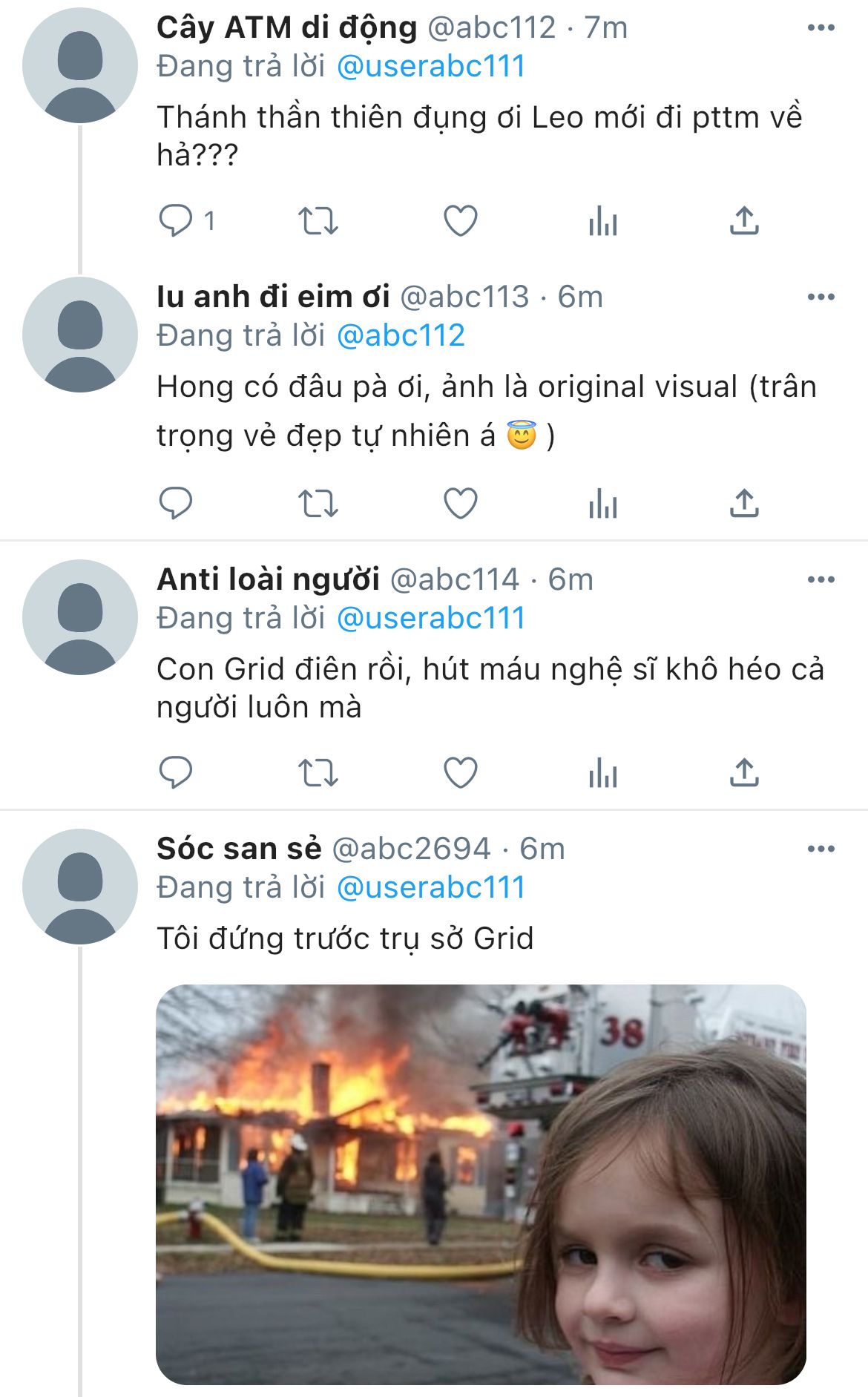This screenshot has width=868, height=1397.
Task: Retweet the post by @abc112
Action: tap(318, 220)
